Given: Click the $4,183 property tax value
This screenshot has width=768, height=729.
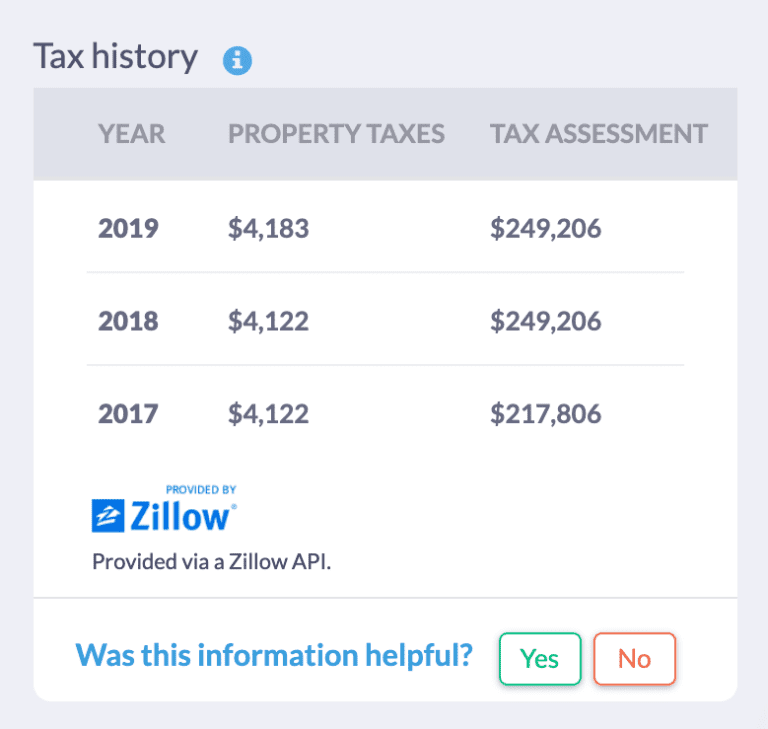Looking at the screenshot, I should point(268,228).
